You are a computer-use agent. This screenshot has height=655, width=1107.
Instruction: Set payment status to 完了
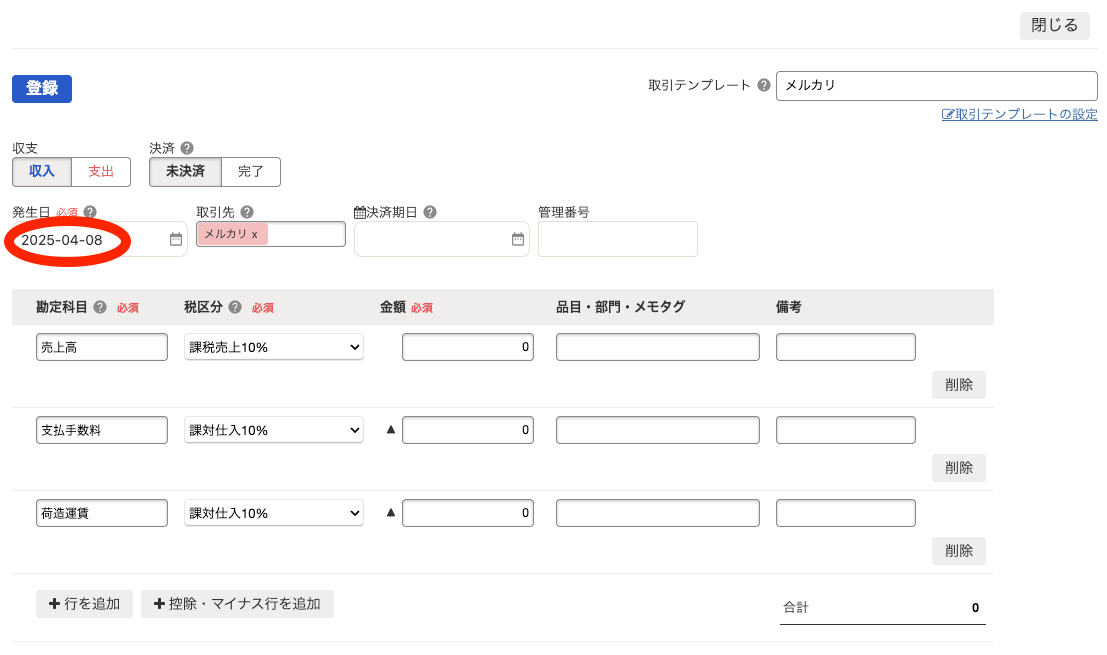coord(251,171)
